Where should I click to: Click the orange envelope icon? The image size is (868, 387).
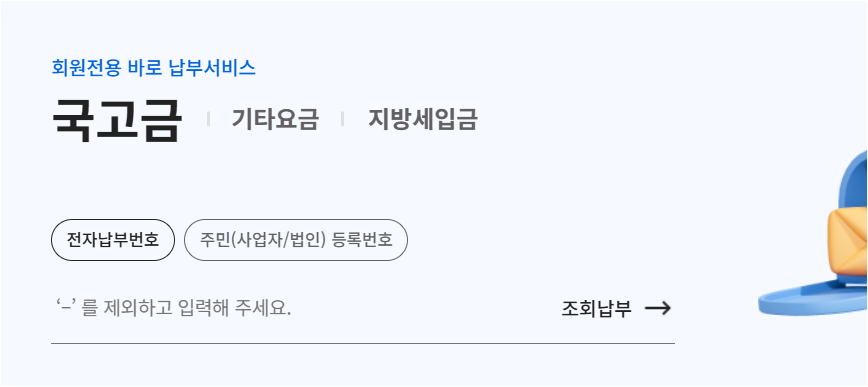[x=848, y=240]
